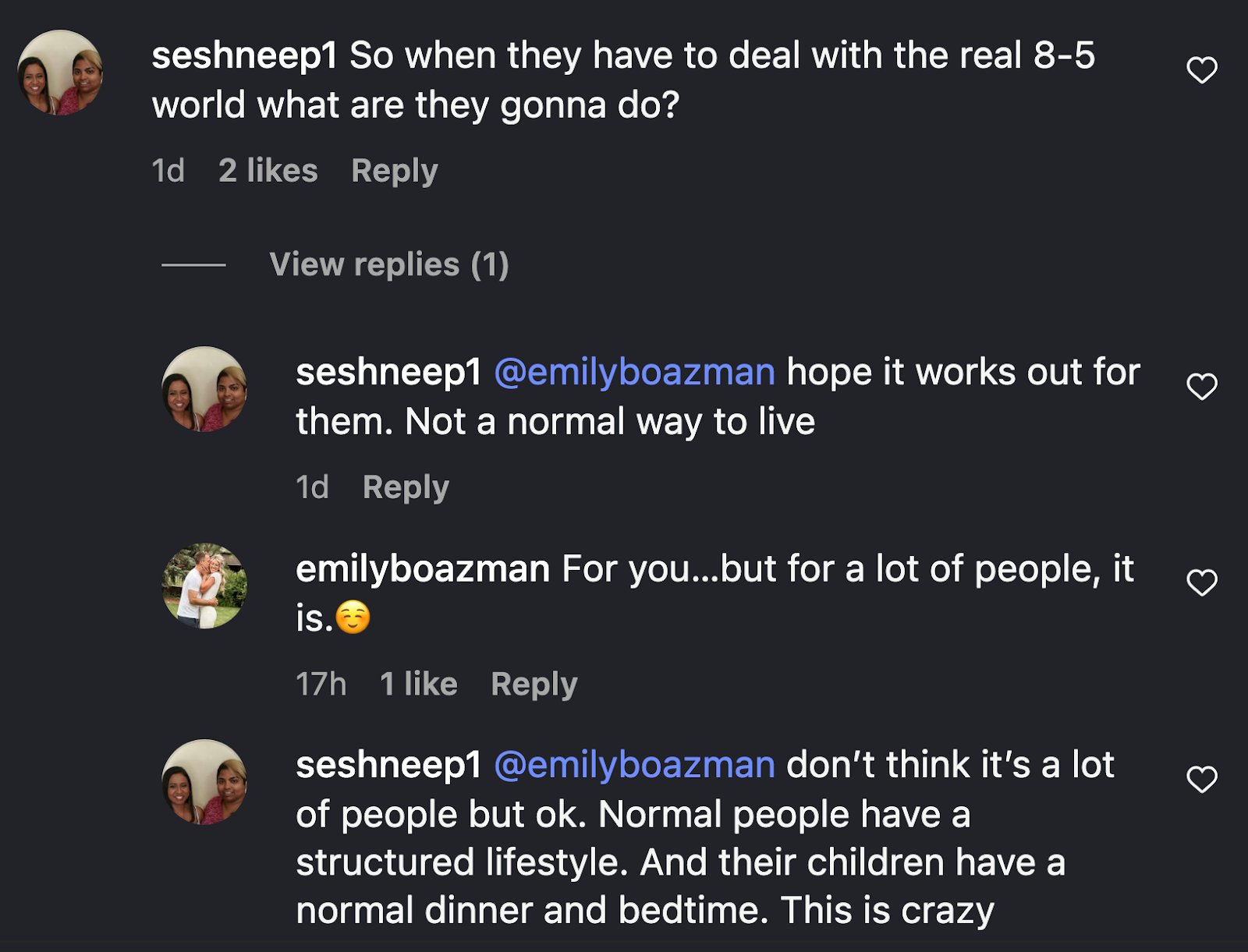Open @emilyboazman mention in "don't think" reply
The width and height of the screenshot is (1248, 952).
click(634, 765)
